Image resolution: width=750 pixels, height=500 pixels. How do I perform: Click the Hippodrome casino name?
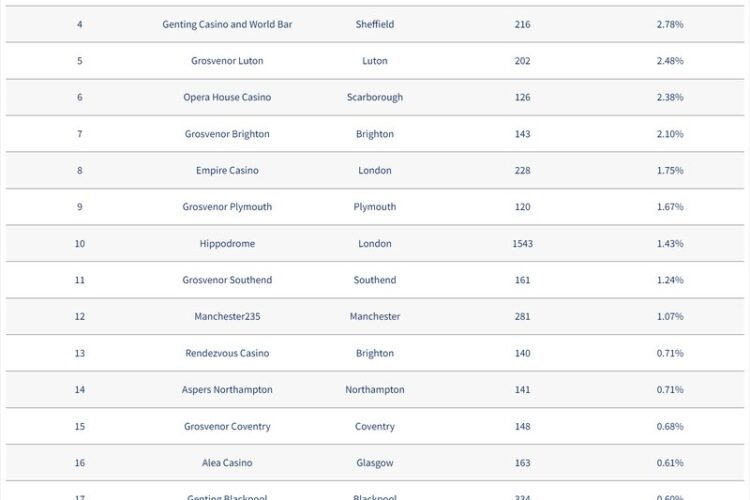(x=227, y=244)
